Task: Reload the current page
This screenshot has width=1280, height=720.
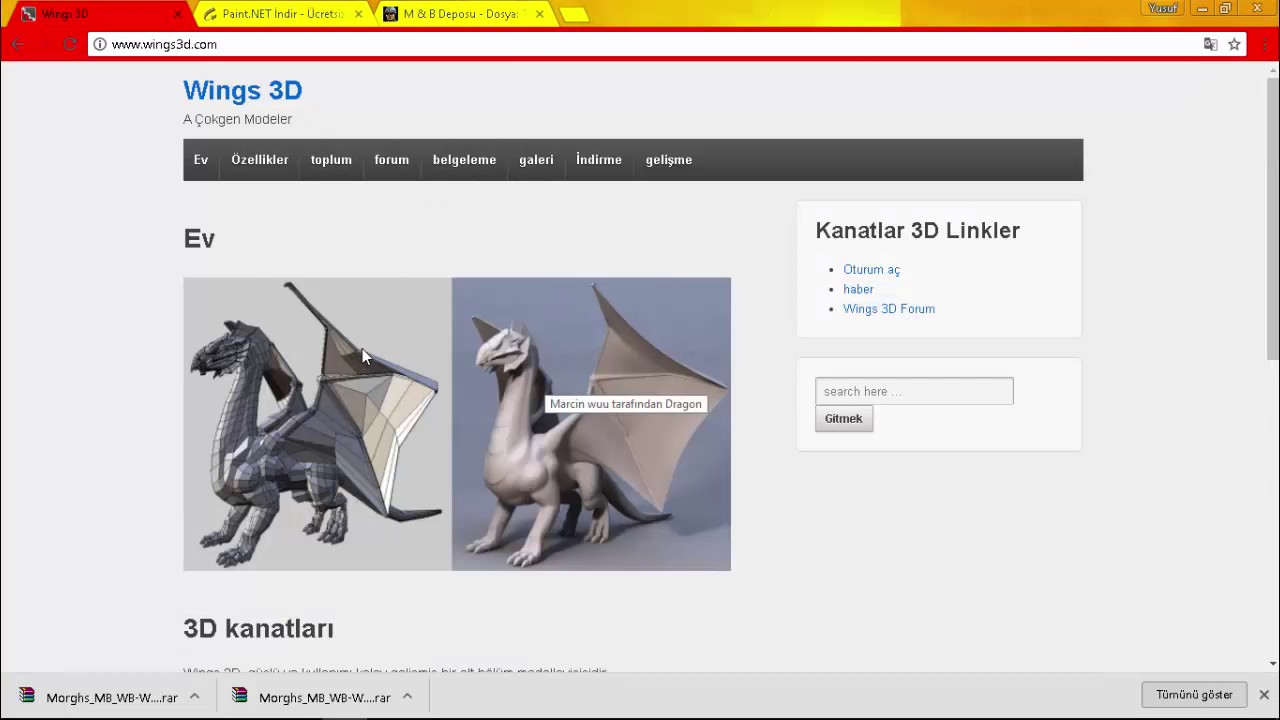Action: click(x=70, y=44)
